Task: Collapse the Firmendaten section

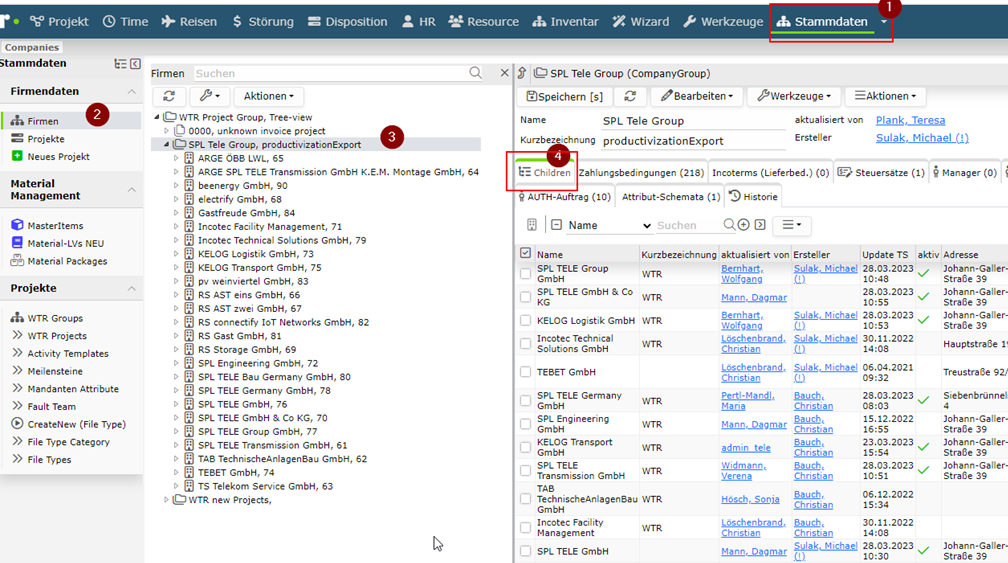Action: click(131, 91)
